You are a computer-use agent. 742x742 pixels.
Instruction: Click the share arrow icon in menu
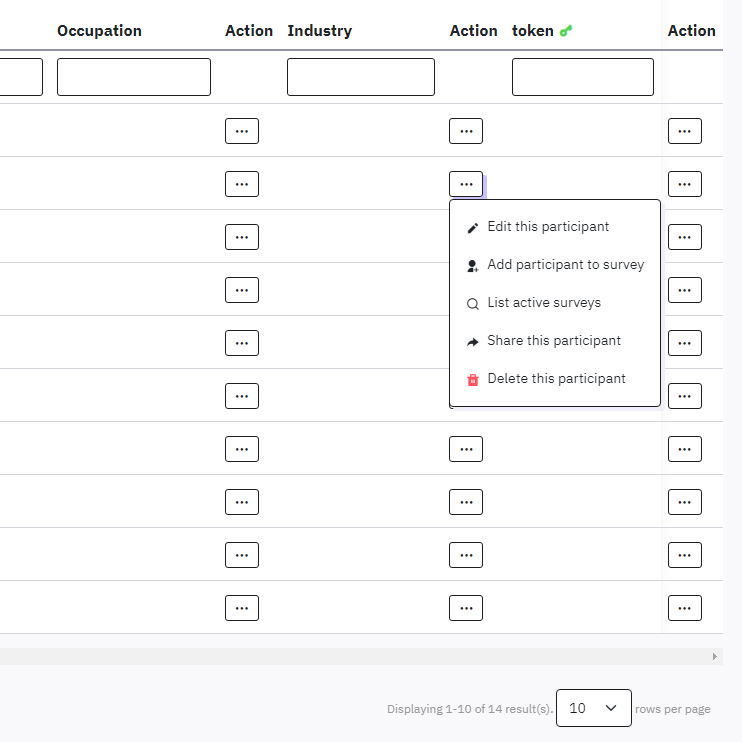click(473, 342)
